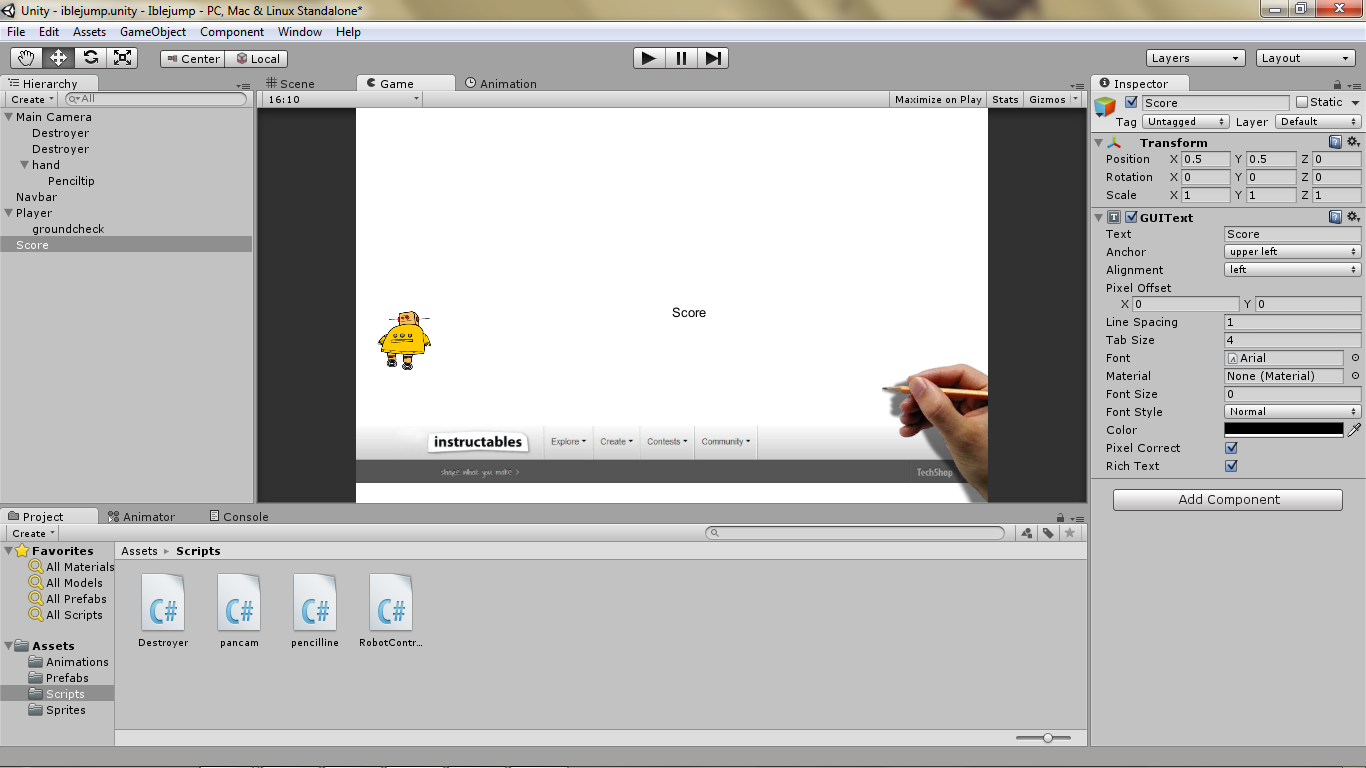
Task: Start Play mode with the Play button
Action: pyautogui.click(x=649, y=58)
